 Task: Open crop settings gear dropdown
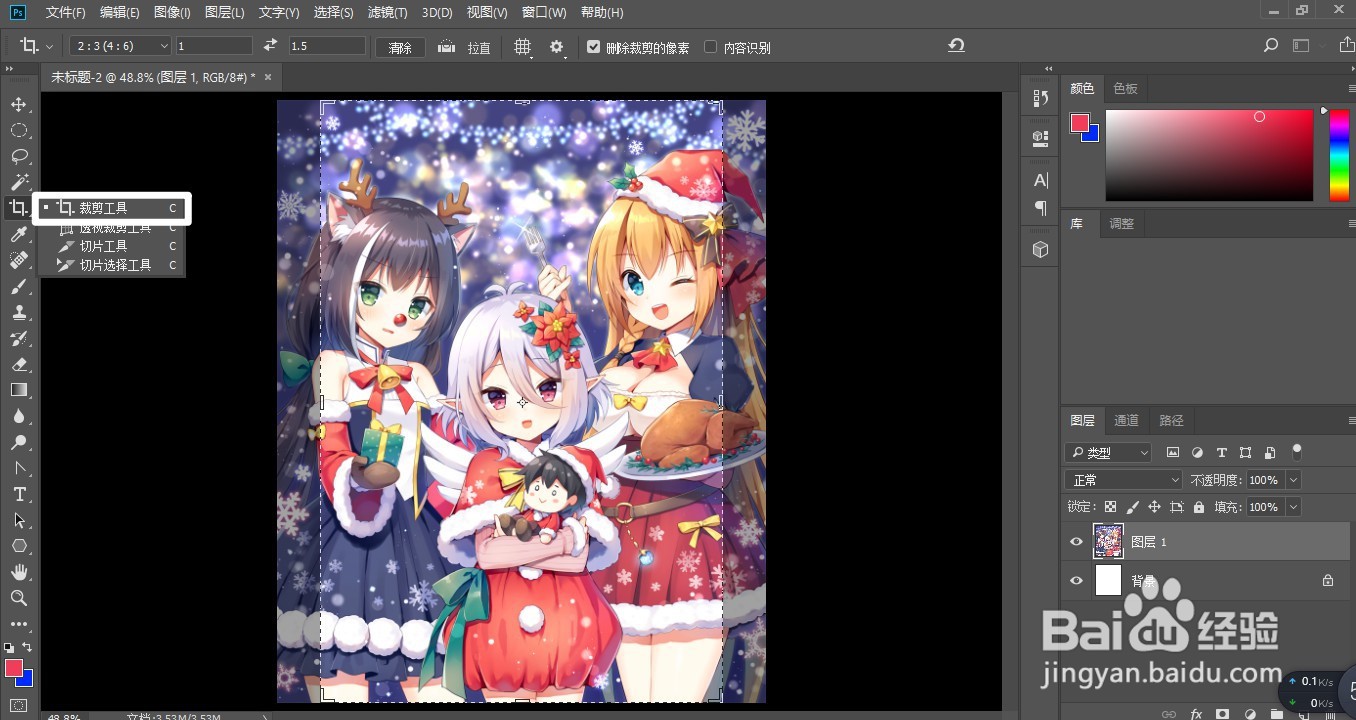point(558,47)
